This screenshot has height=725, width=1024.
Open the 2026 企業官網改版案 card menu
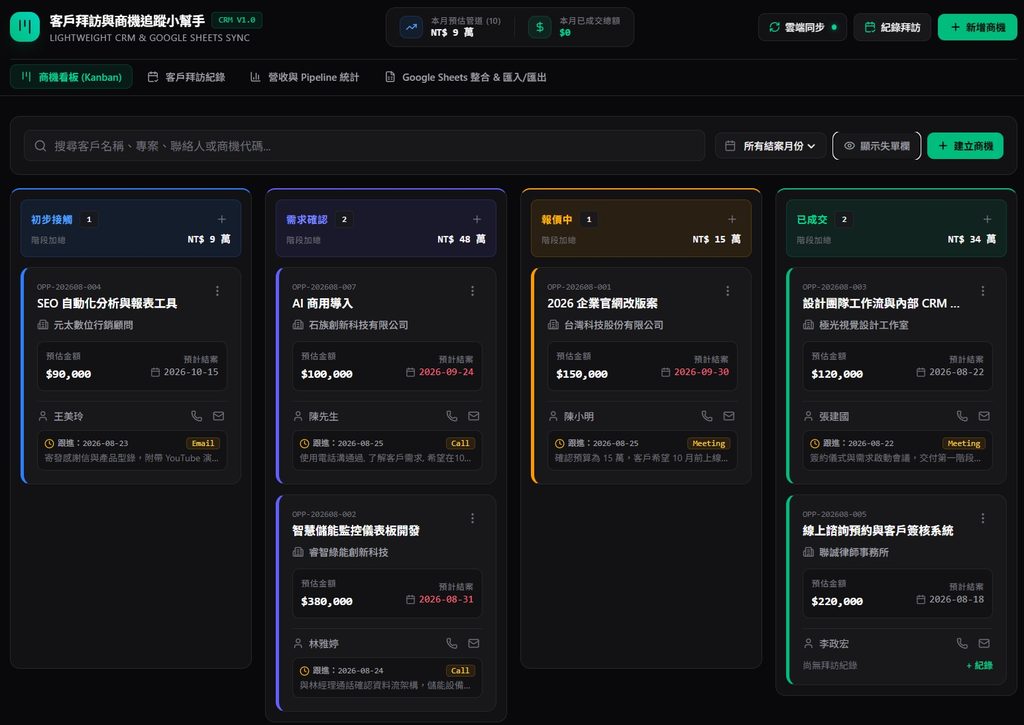[x=728, y=291]
